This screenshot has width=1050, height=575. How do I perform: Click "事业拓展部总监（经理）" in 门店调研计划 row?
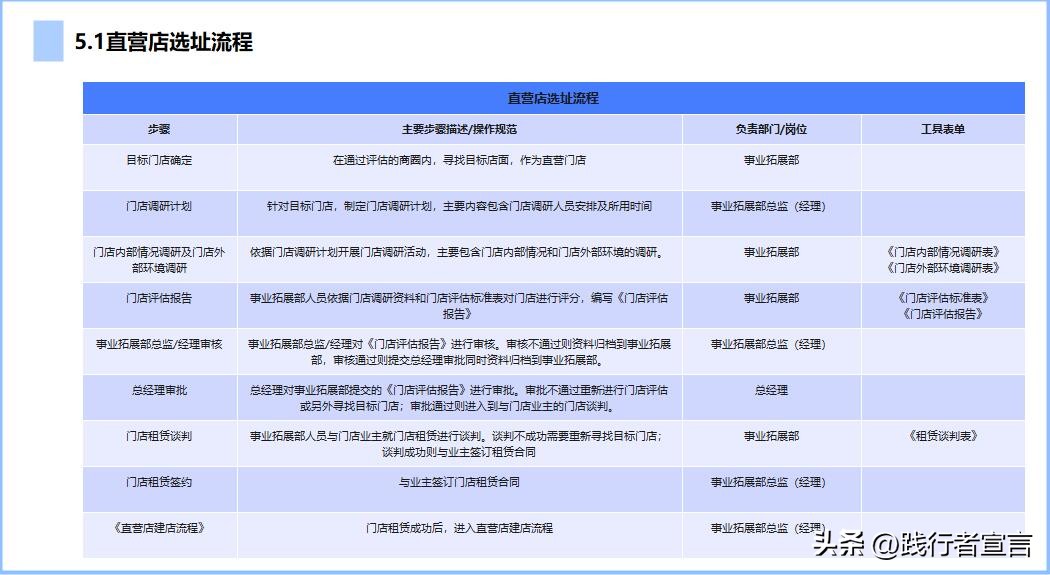(x=768, y=206)
